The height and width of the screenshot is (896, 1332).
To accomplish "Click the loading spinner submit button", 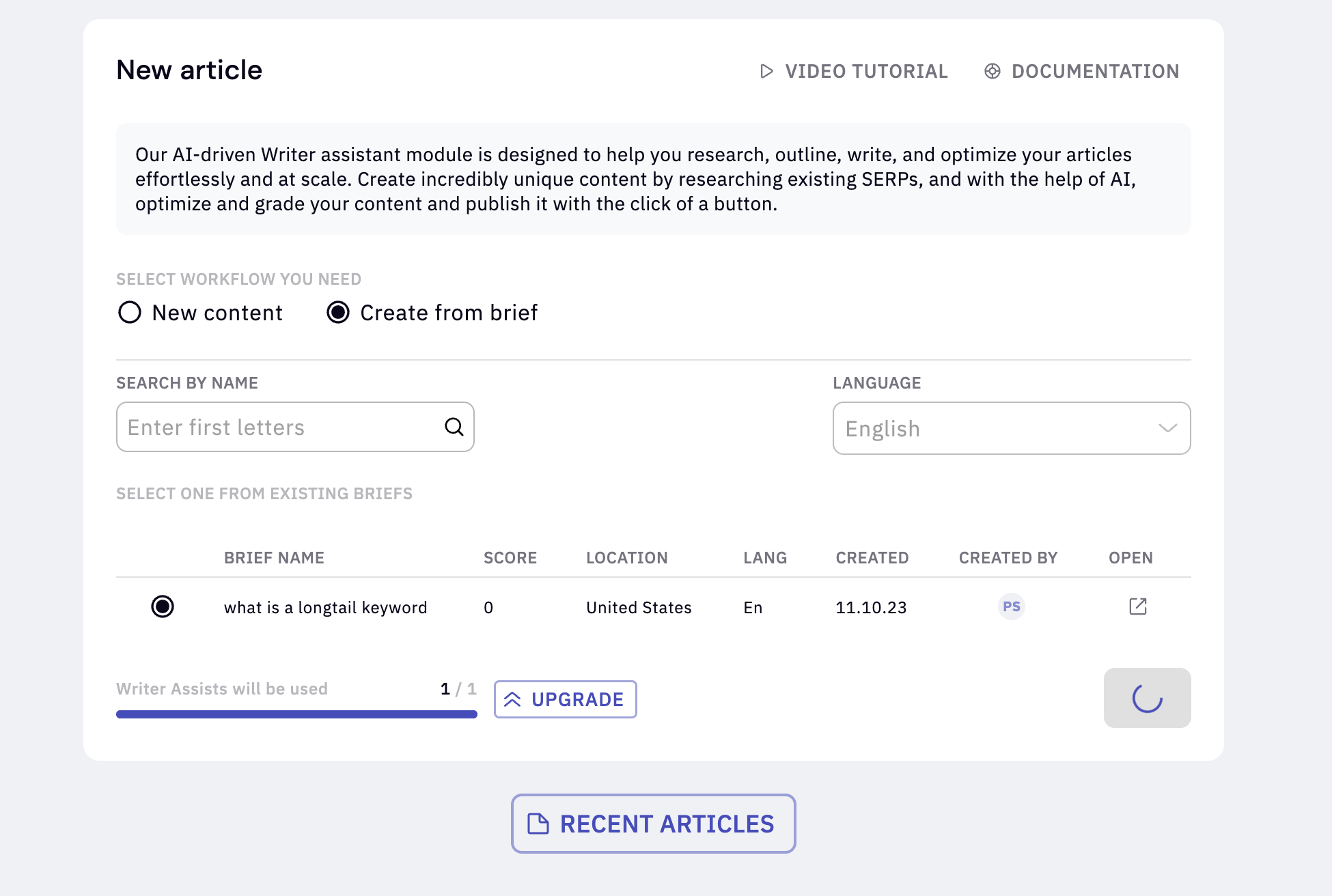I will 1148,698.
